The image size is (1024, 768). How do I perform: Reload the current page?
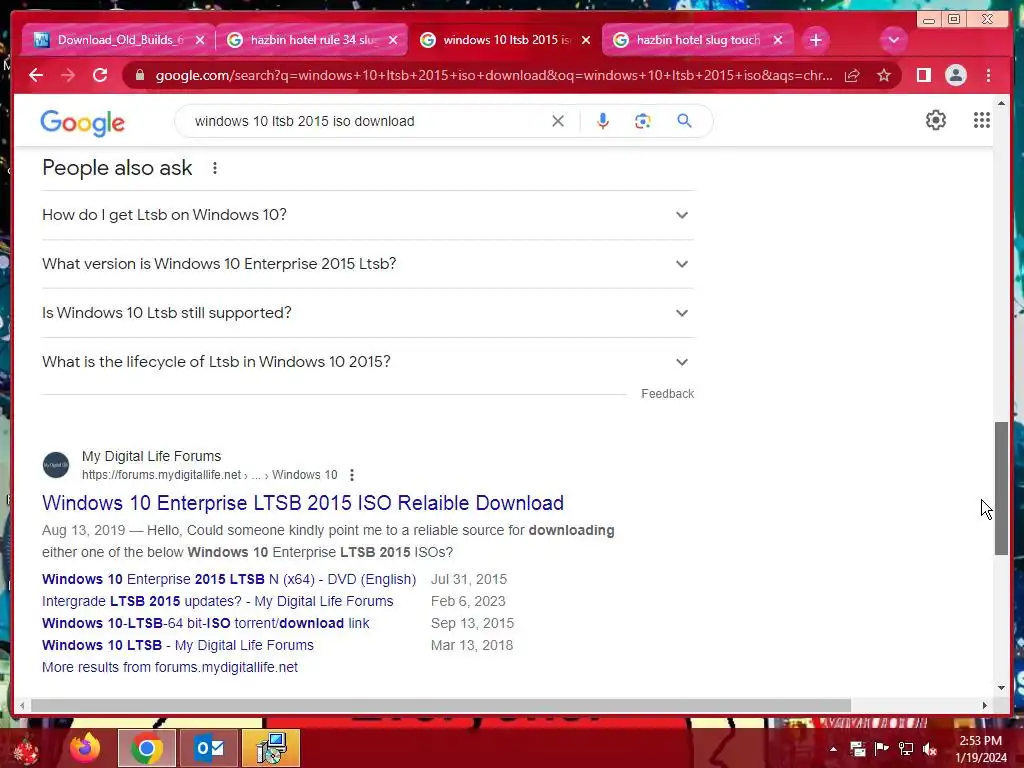coord(100,75)
